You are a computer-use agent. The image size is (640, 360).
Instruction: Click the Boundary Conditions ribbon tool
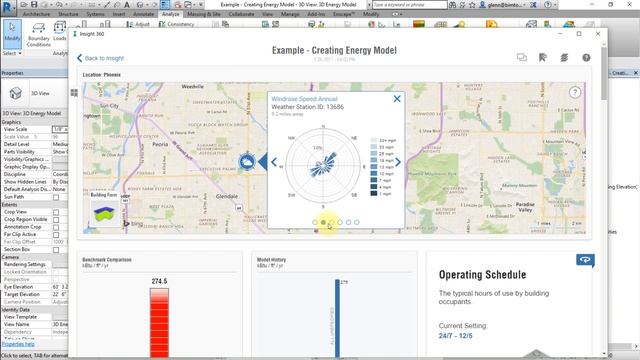[x=39, y=35]
